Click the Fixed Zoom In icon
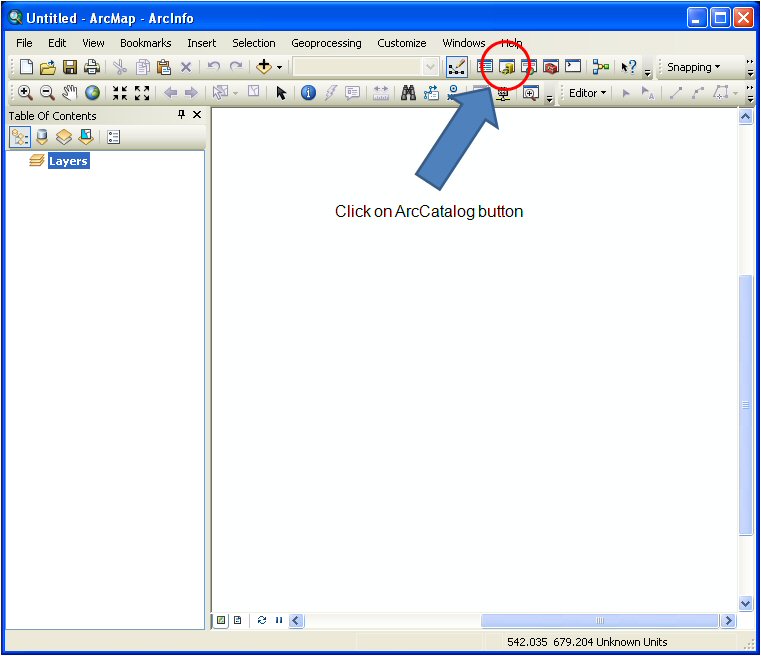The width and height of the screenshot is (761, 656). tap(120, 93)
